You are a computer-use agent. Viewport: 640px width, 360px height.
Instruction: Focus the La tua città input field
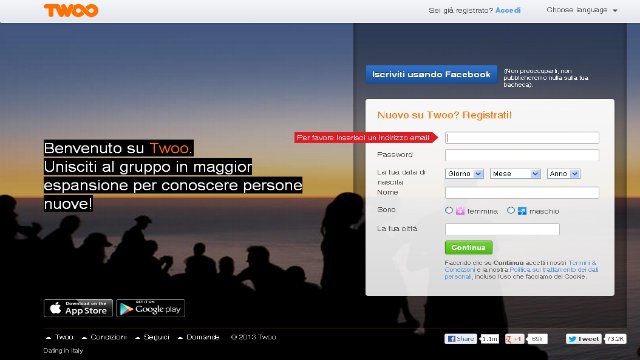pos(502,229)
